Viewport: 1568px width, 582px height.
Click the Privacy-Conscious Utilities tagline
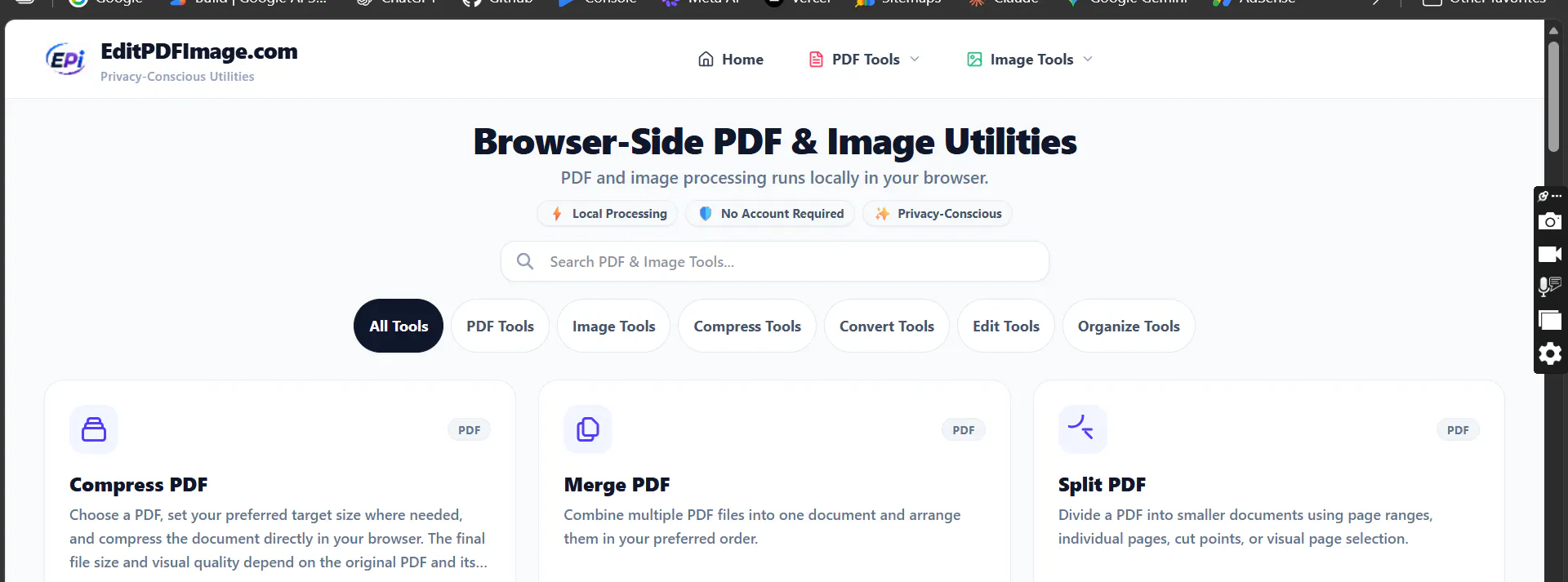[x=177, y=77]
